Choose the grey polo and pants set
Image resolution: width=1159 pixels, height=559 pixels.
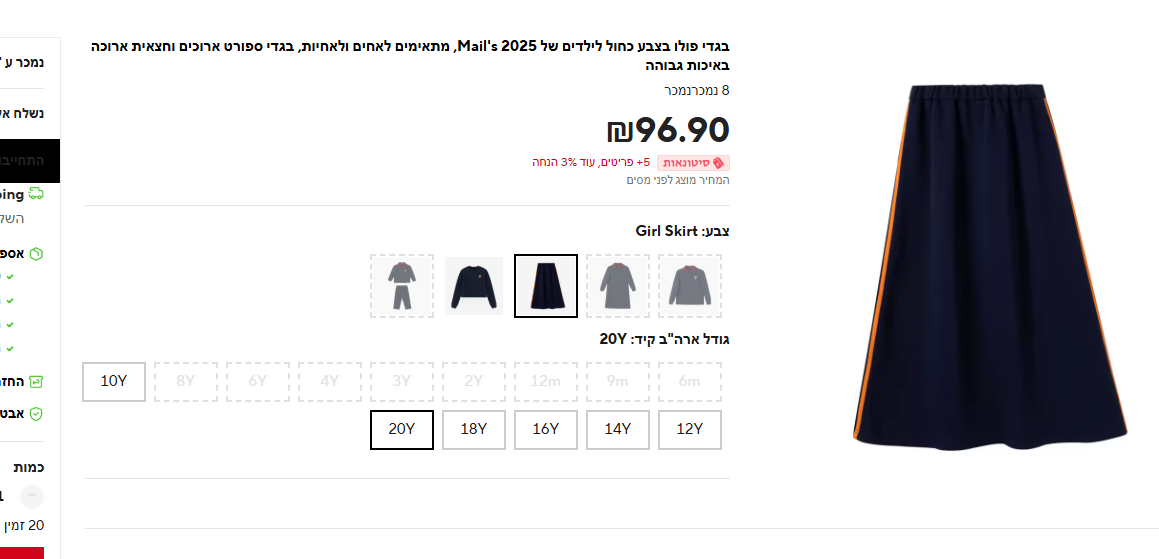402,286
